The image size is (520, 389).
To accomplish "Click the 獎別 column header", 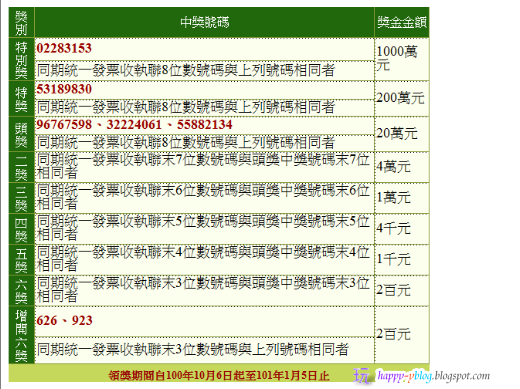I will tap(21, 23).
